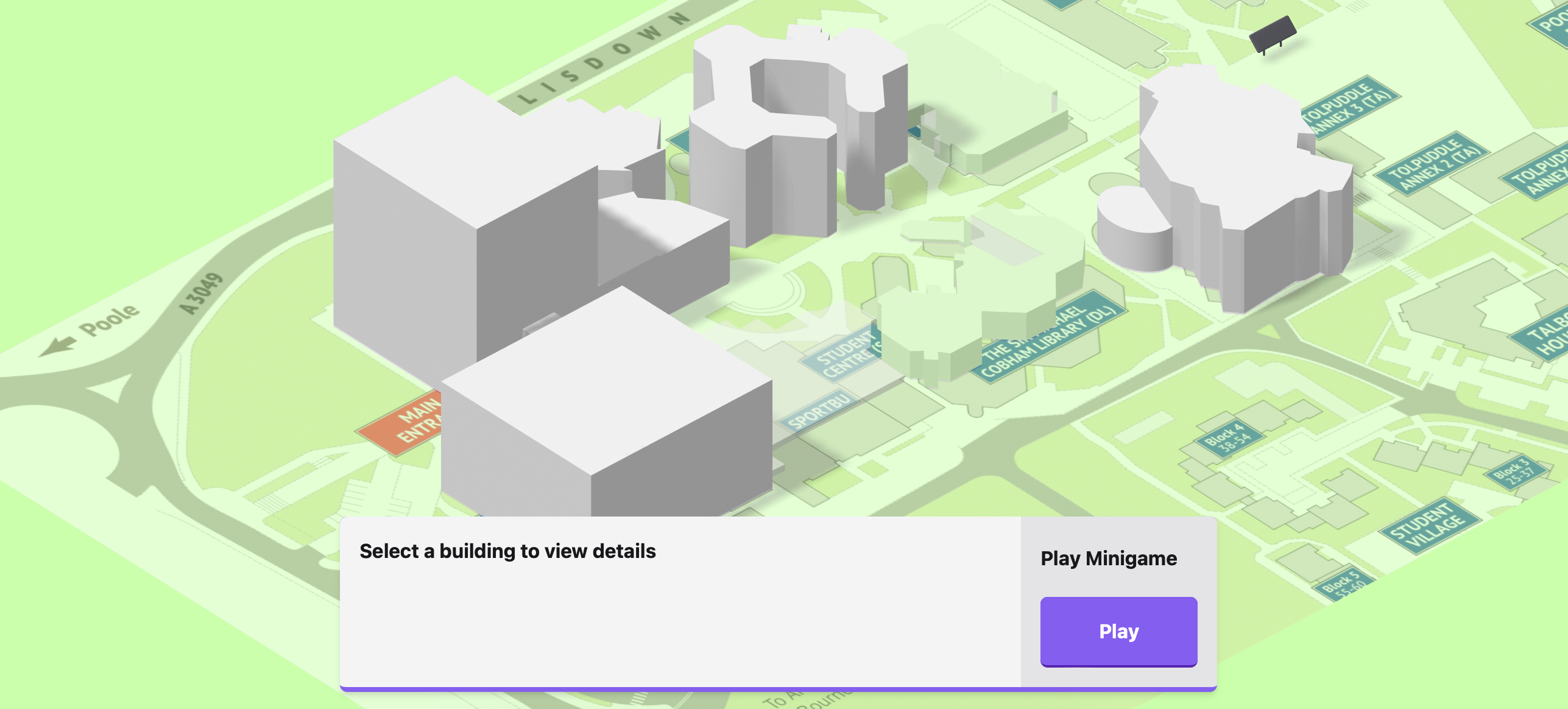The height and width of the screenshot is (709, 1568).
Task: Click the small dark bench object on the map
Action: (1273, 34)
